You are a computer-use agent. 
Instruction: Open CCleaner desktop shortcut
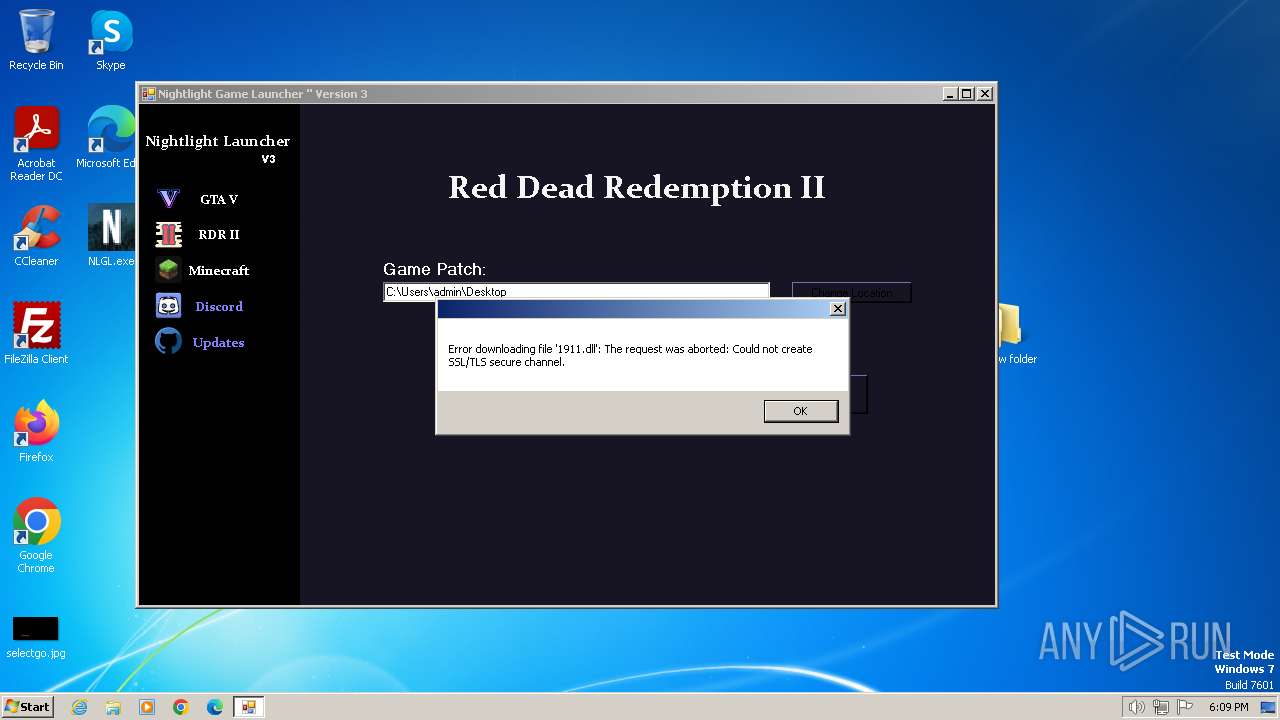36,236
